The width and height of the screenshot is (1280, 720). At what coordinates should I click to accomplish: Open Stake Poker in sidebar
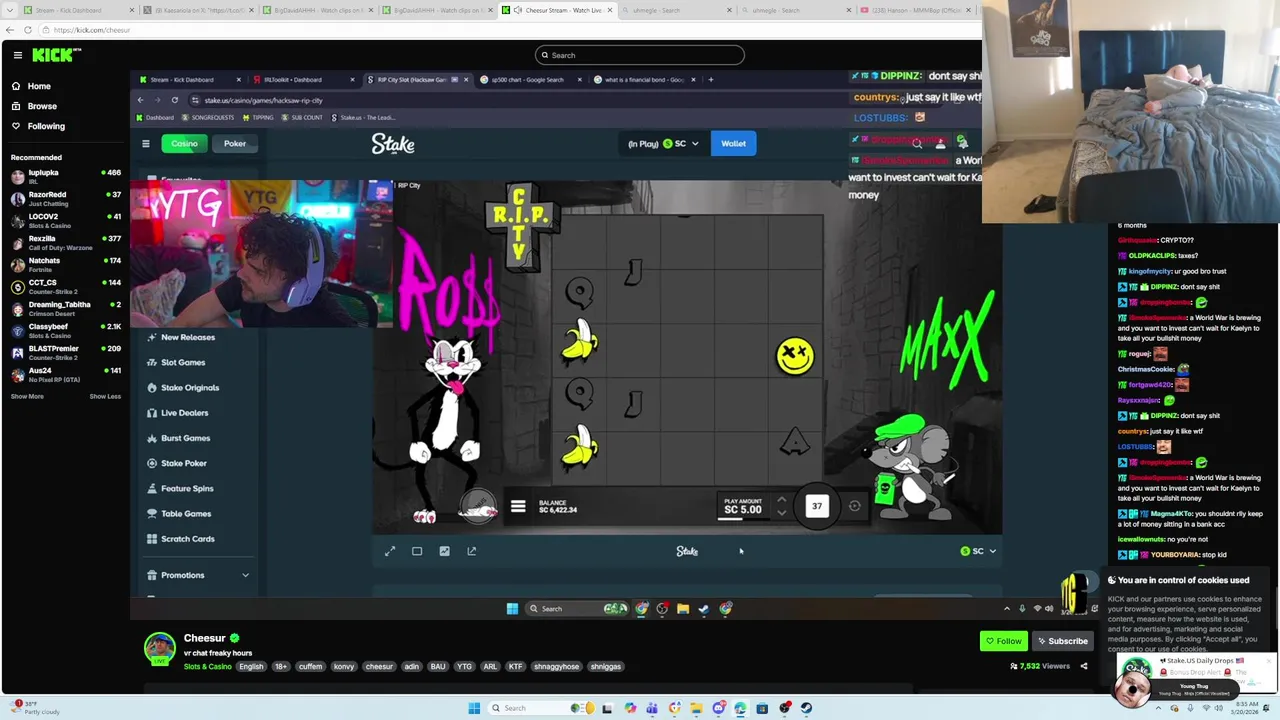[183, 463]
